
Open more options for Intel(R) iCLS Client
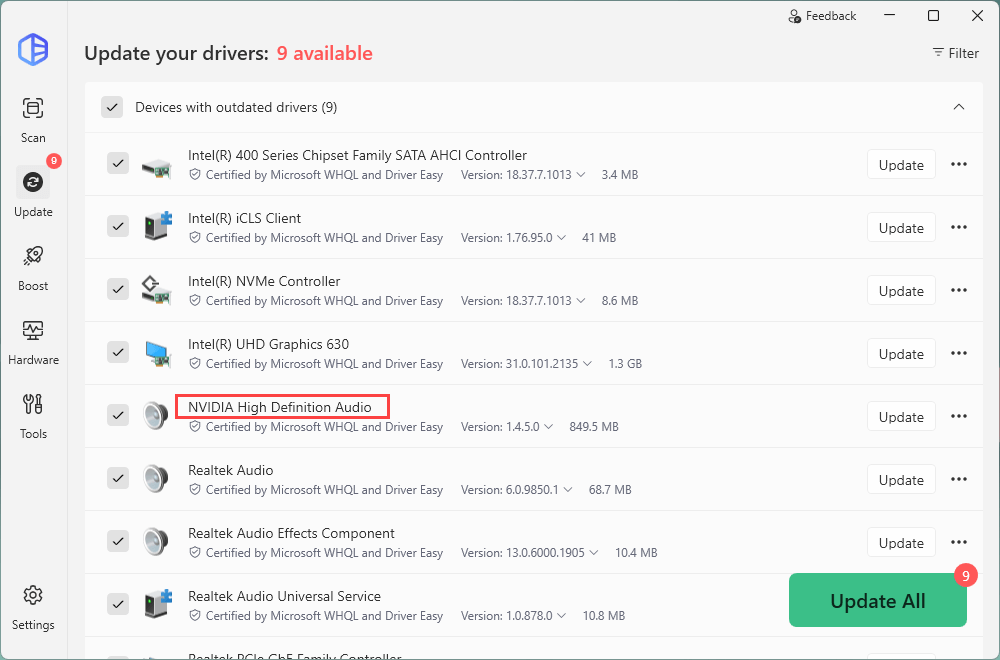(959, 228)
